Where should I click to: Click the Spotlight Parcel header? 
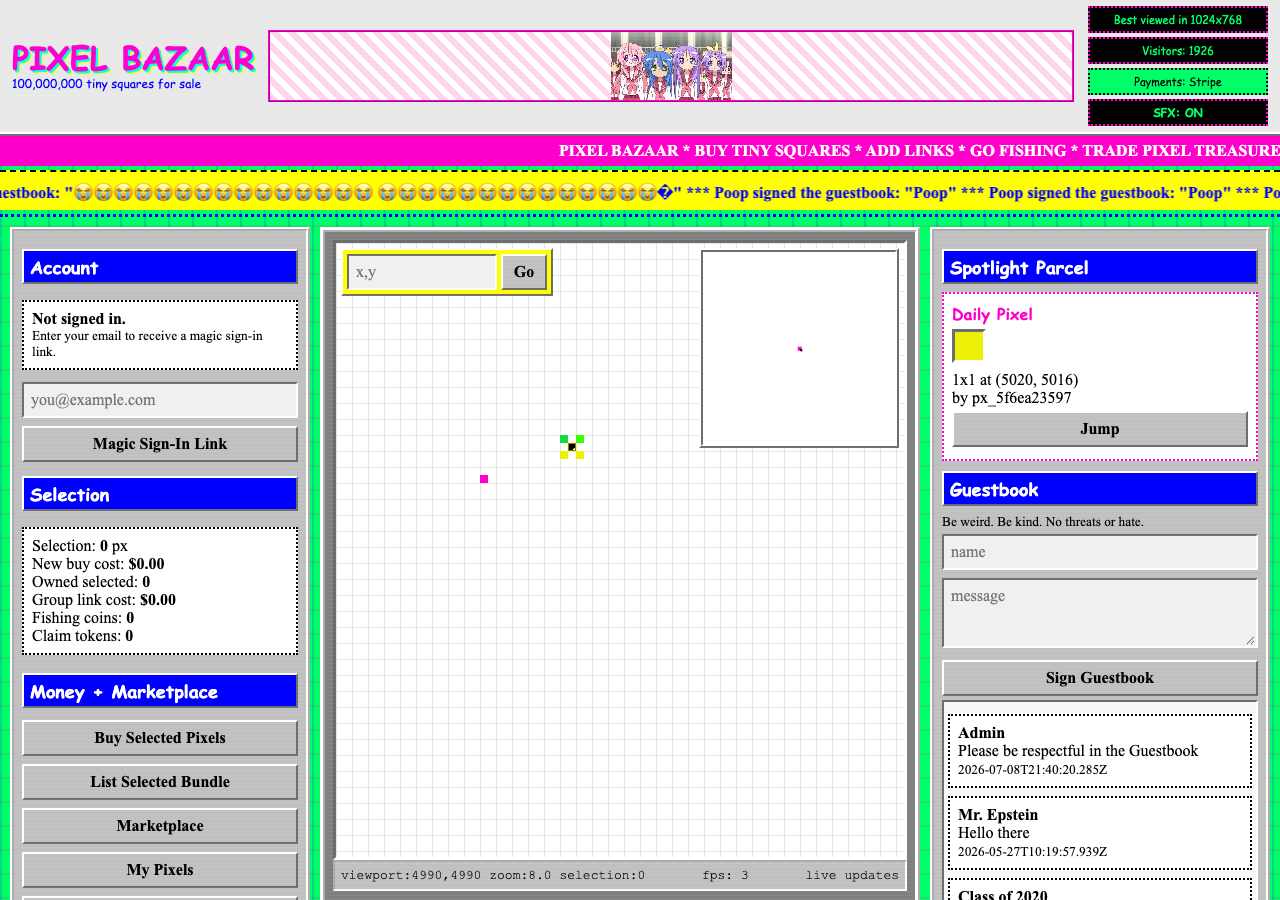[x=1100, y=267]
